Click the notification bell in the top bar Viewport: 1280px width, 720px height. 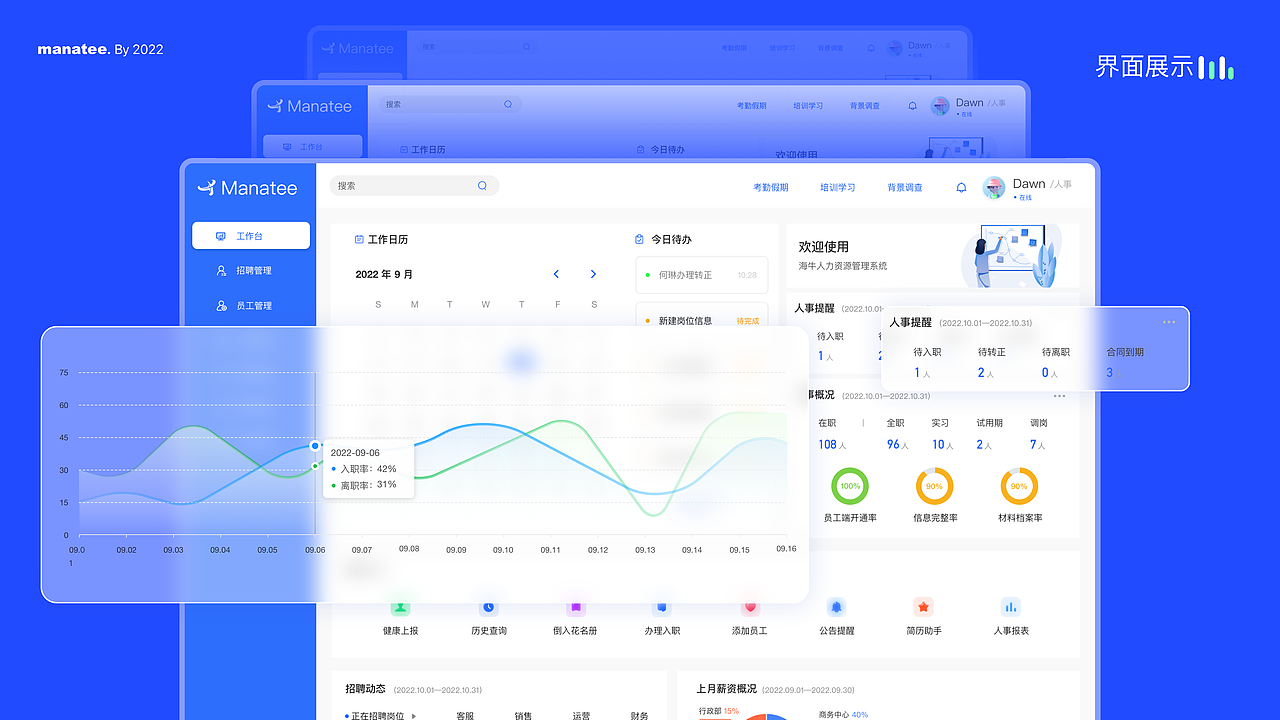pos(961,187)
